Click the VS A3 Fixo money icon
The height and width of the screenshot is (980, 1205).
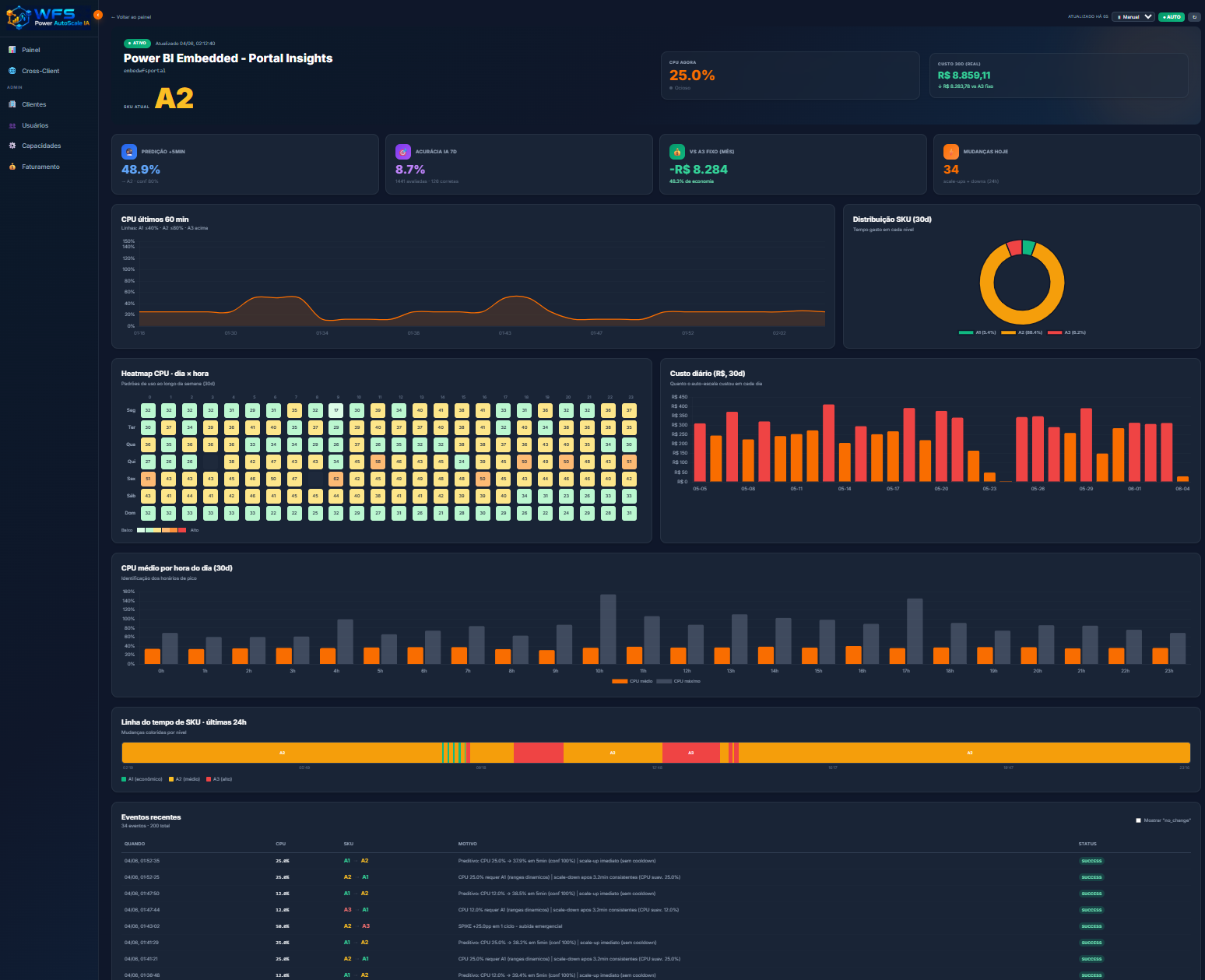[677, 152]
